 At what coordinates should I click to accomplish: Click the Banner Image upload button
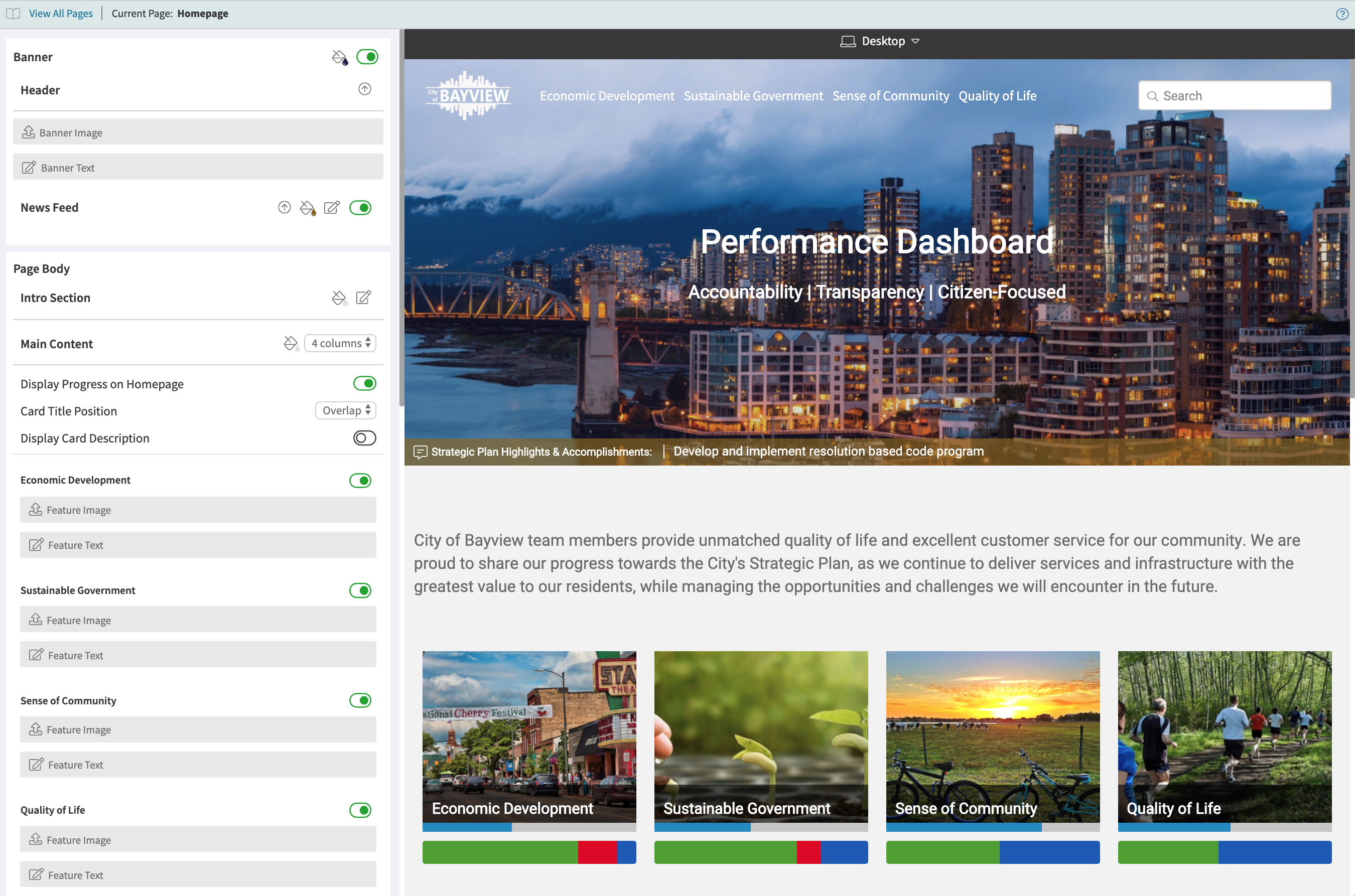[198, 132]
